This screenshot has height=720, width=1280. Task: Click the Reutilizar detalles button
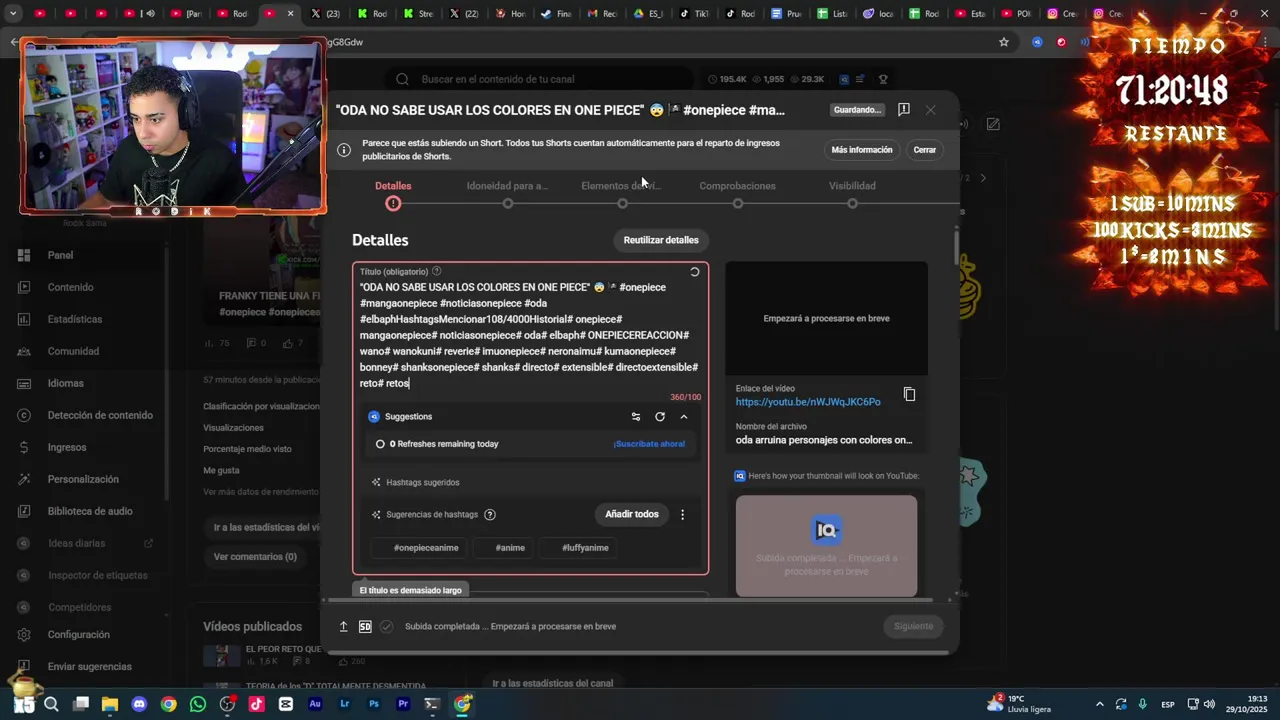[661, 240]
